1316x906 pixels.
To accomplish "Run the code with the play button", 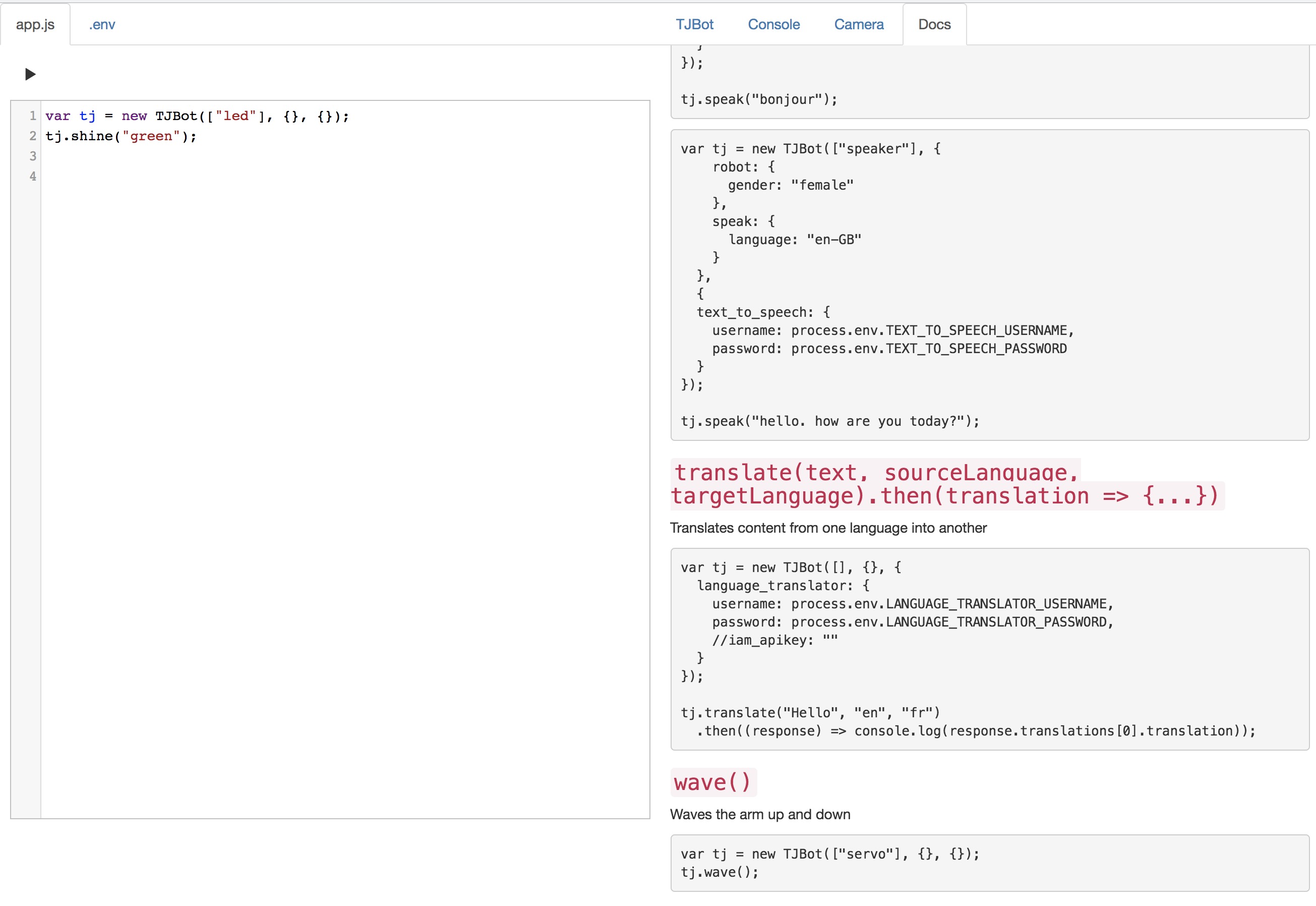I will (x=31, y=74).
